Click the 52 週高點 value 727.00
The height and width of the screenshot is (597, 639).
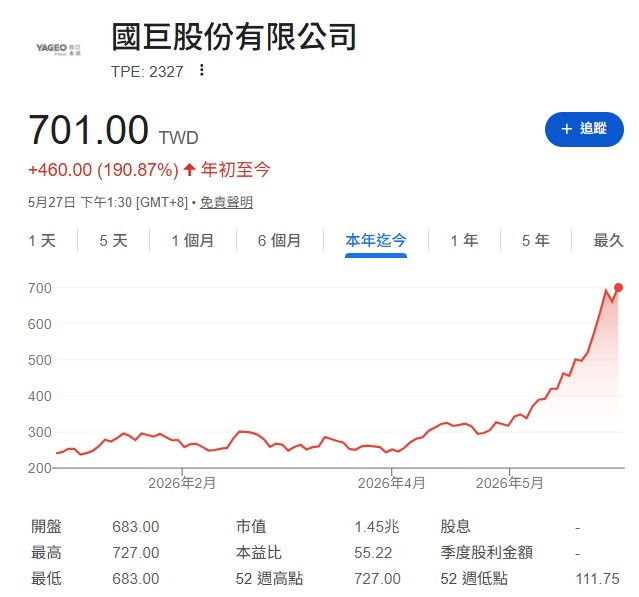pyautogui.click(x=377, y=579)
